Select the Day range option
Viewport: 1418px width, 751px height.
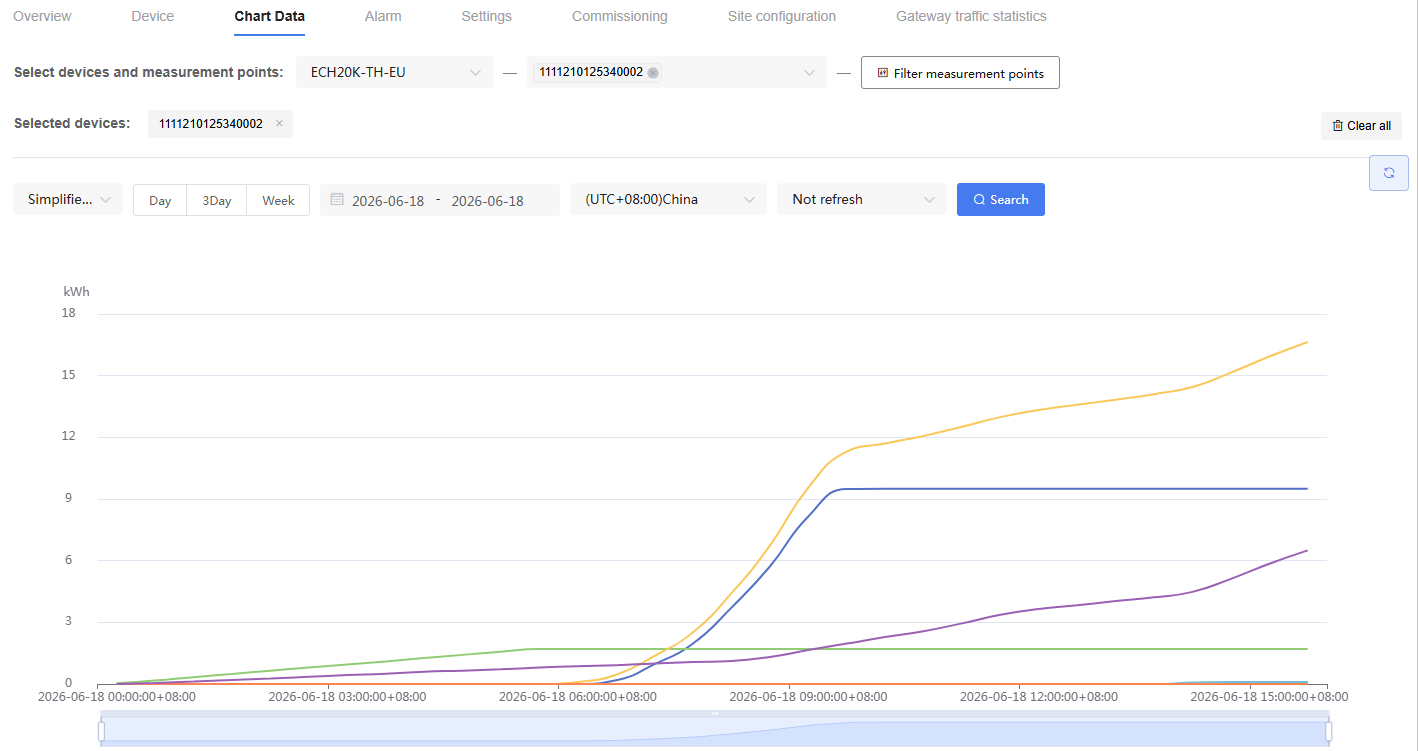[160, 200]
